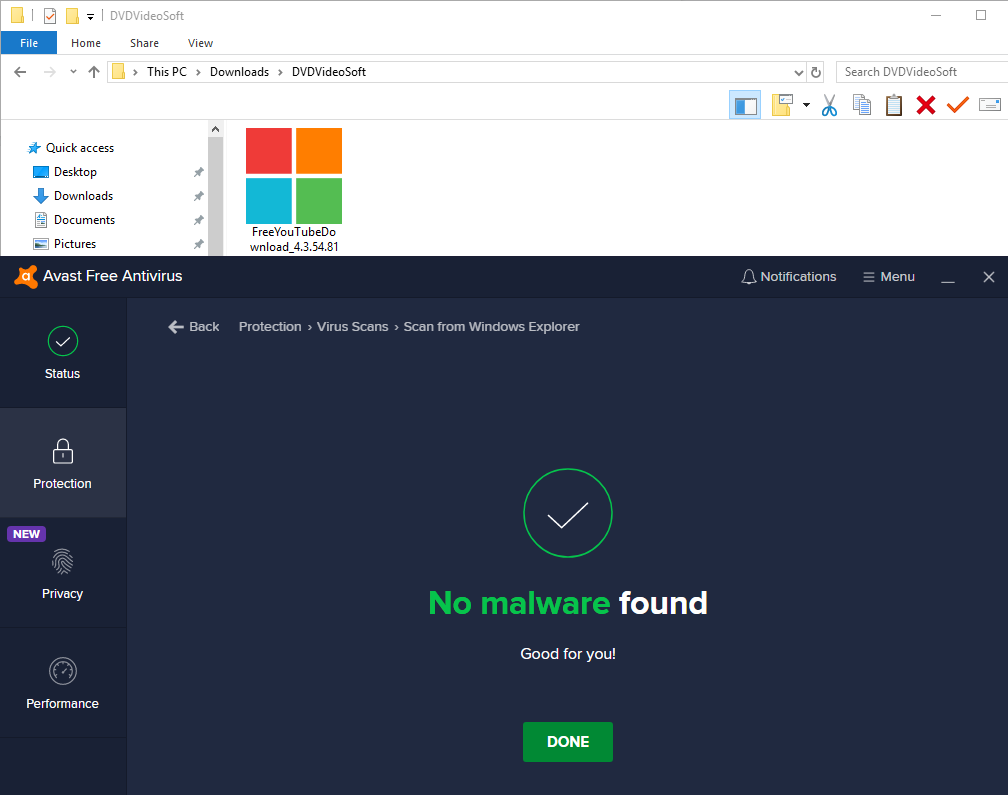This screenshot has height=795, width=1008.
Task: Click pin icon next to Desktop
Action: pyautogui.click(x=199, y=172)
